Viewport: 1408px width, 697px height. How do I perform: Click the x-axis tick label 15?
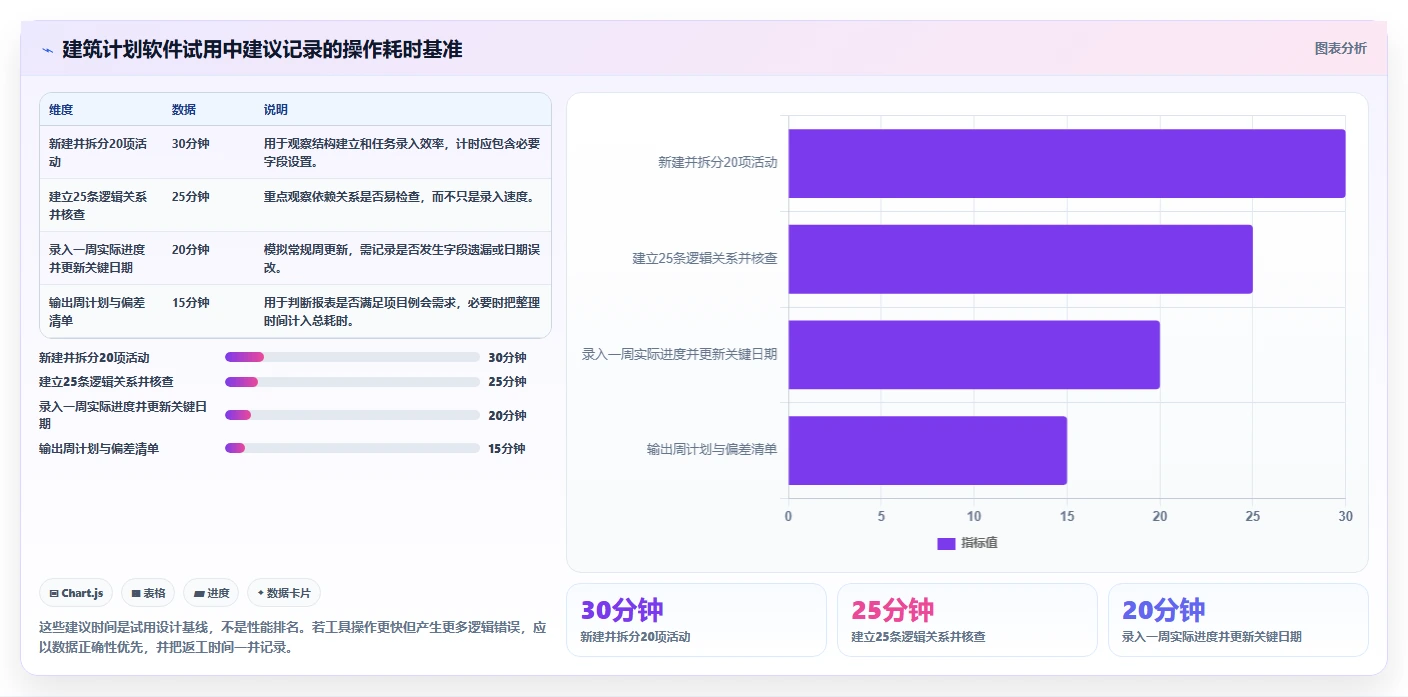[1067, 517]
